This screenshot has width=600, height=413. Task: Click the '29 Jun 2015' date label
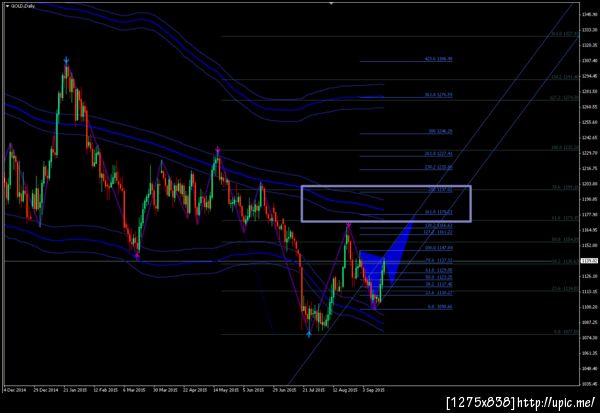285,390
